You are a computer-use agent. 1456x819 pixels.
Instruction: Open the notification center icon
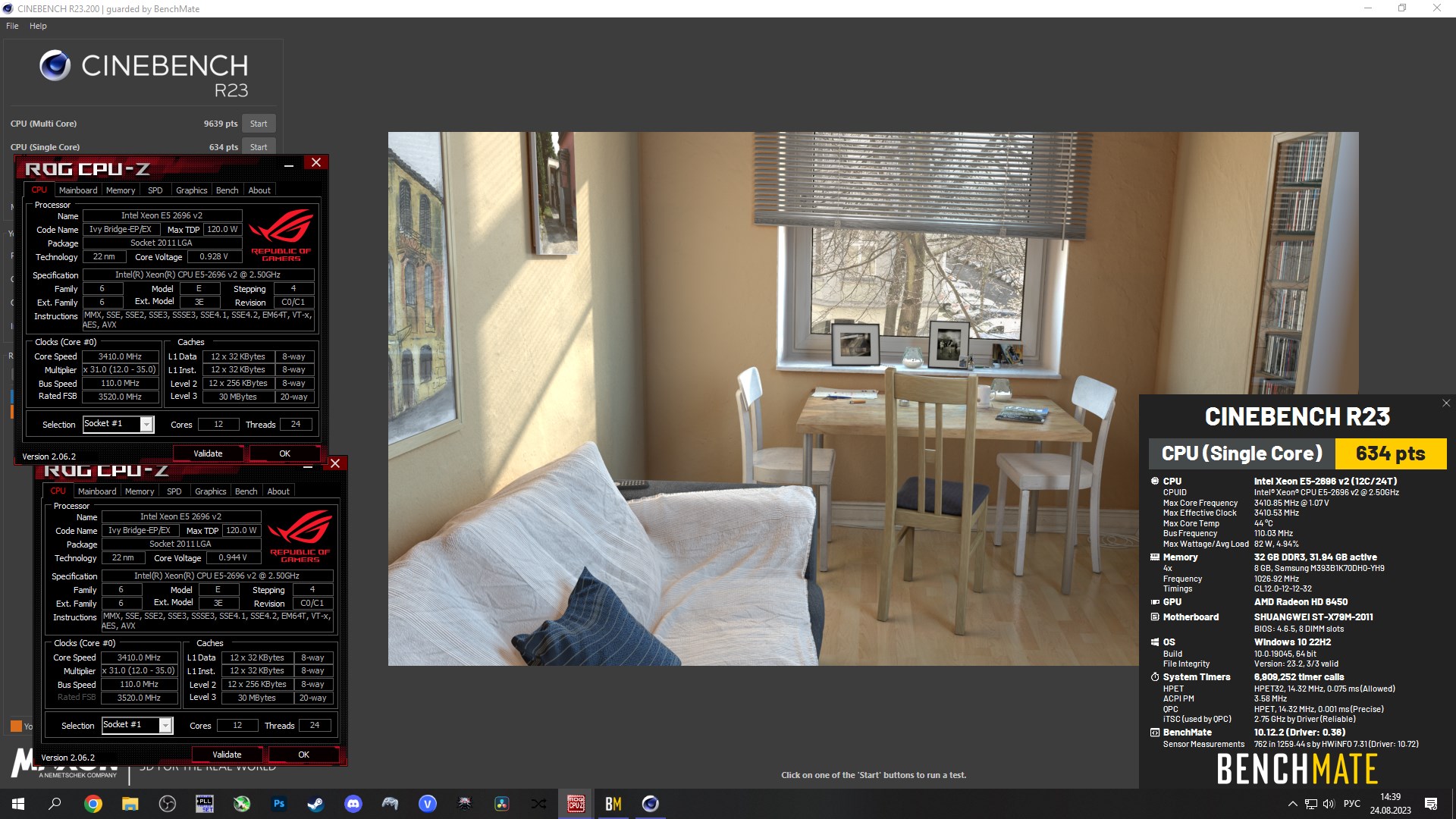(1431, 804)
